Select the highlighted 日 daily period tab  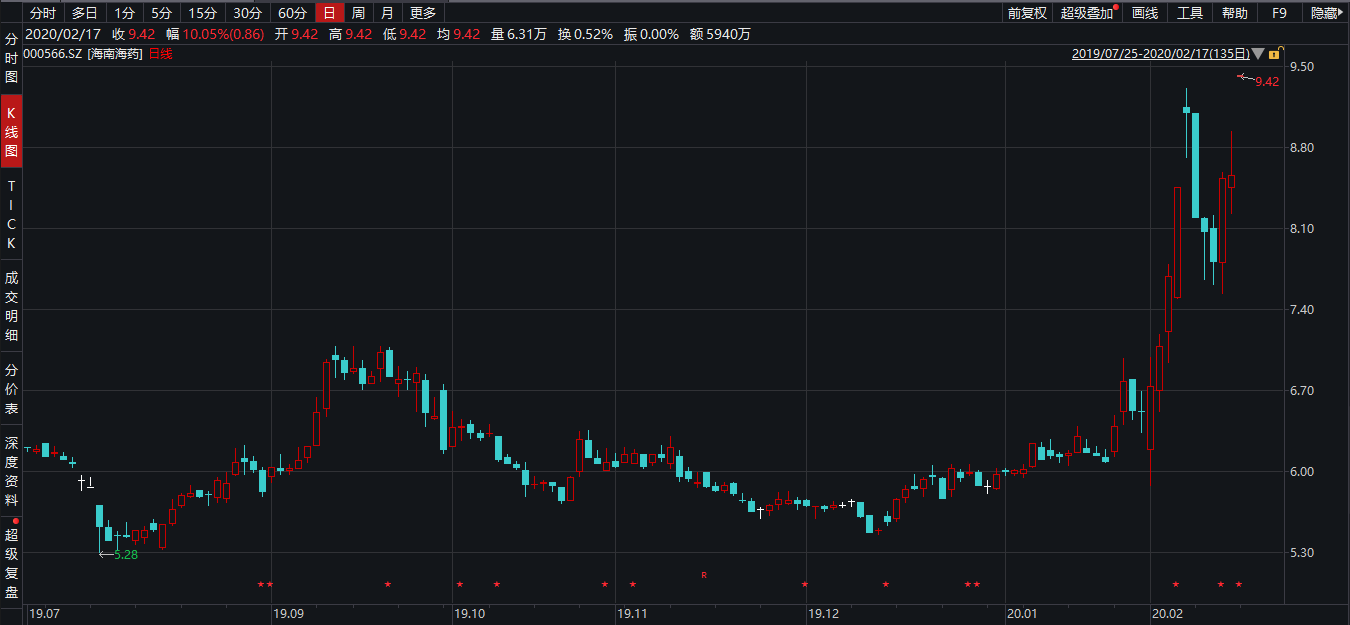click(x=329, y=13)
